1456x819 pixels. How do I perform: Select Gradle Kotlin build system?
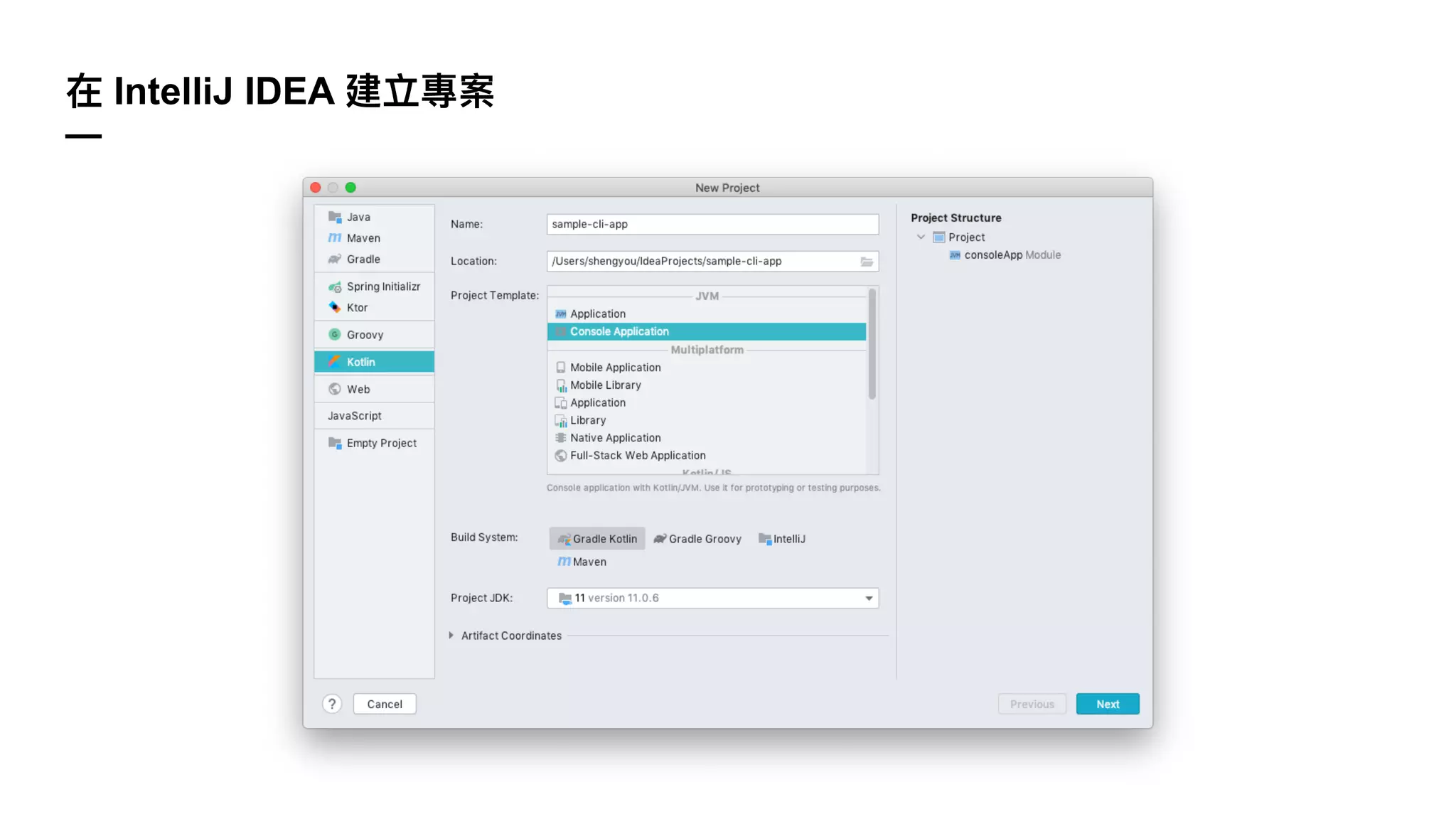pyautogui.click(x=597, y=539)
